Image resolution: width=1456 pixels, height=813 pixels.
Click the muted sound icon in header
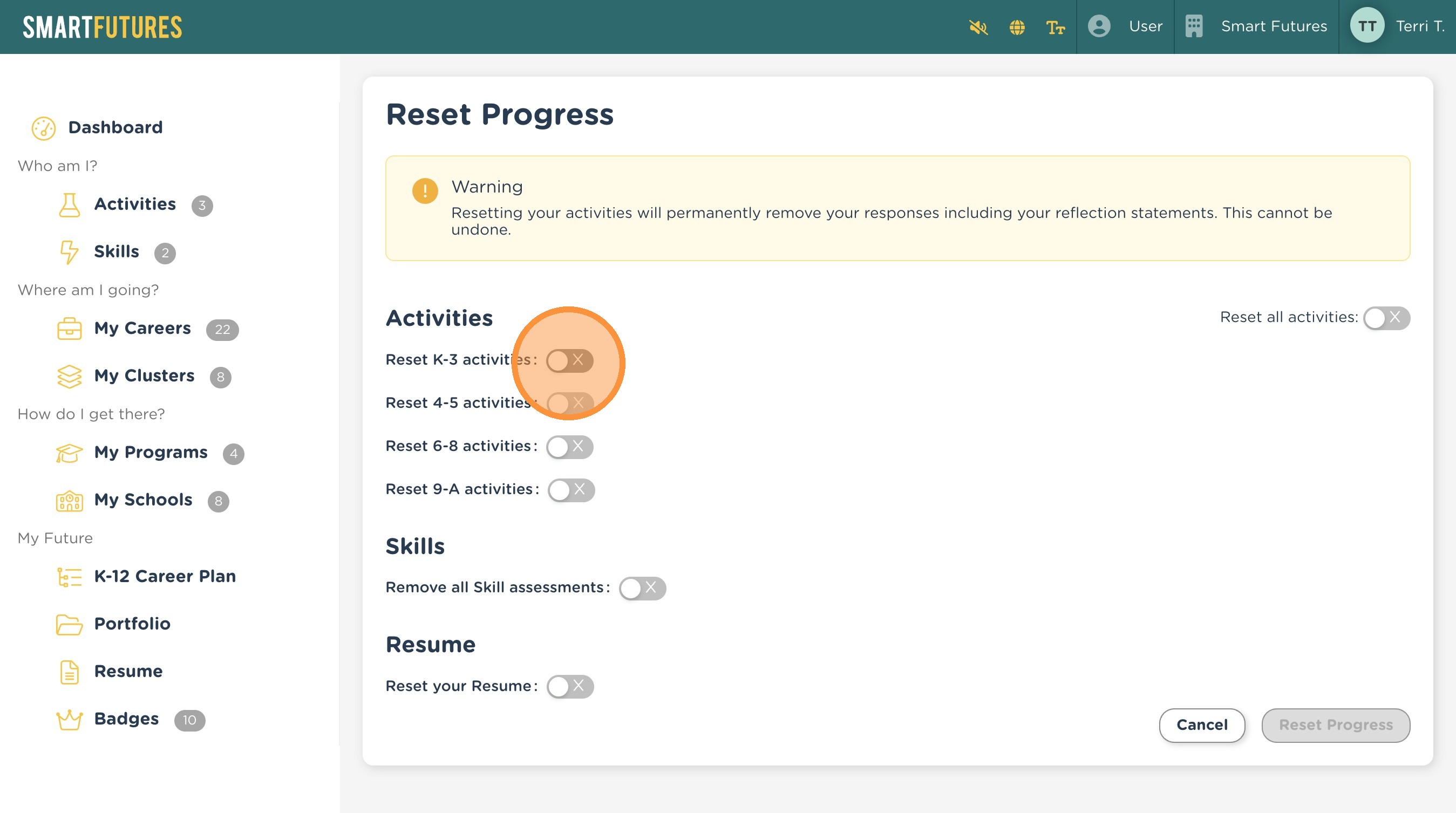(x=978, y=26)
